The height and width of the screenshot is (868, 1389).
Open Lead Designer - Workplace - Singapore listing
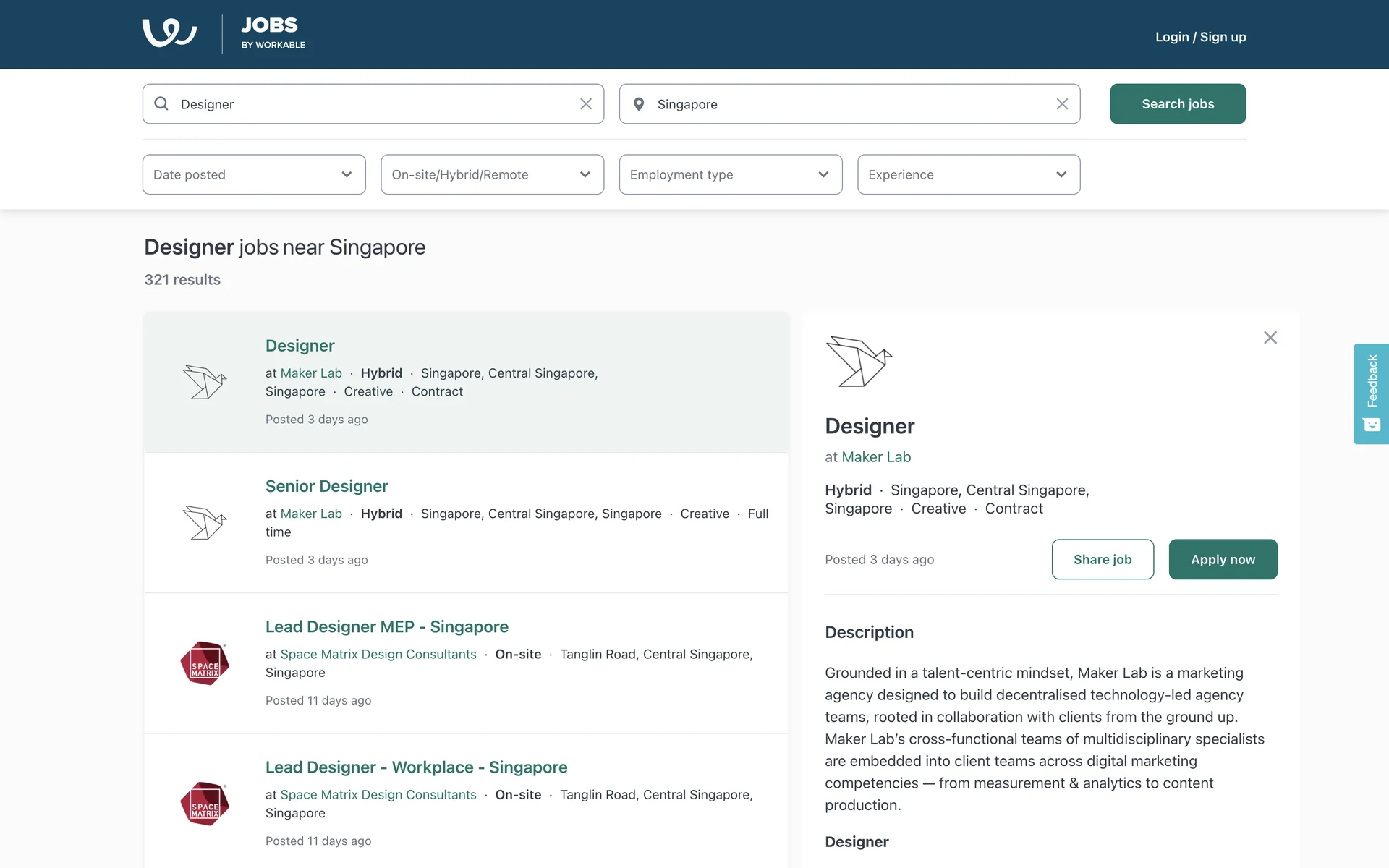point(416,767)
